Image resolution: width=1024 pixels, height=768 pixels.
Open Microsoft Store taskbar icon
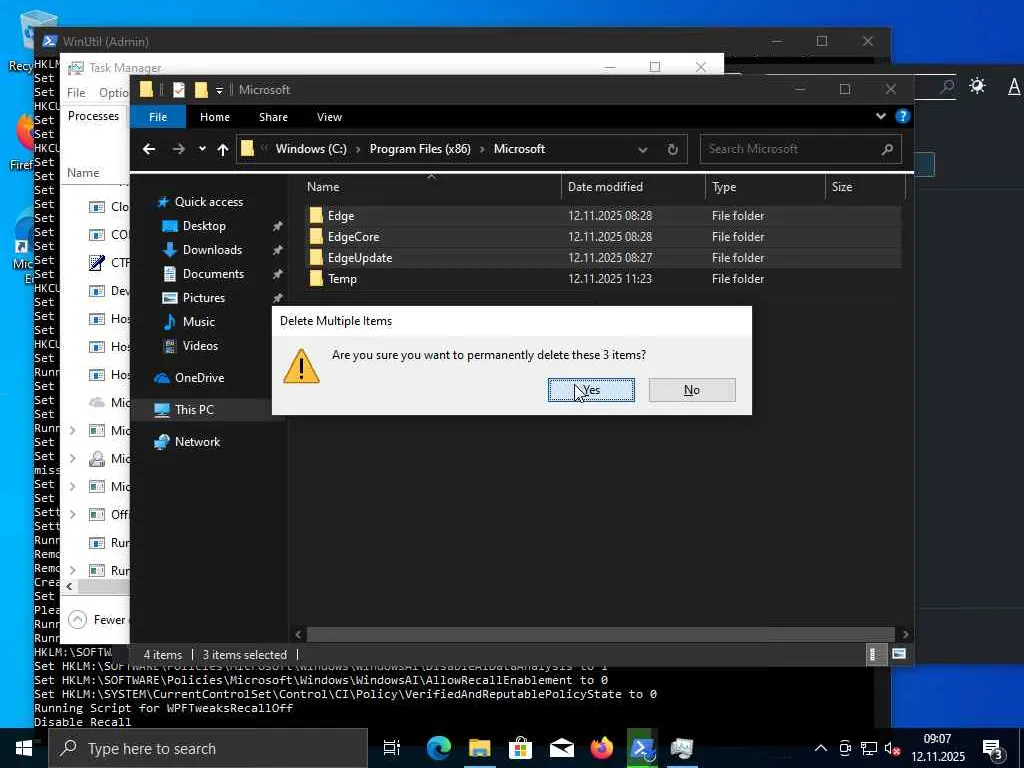tap(520, 748)
